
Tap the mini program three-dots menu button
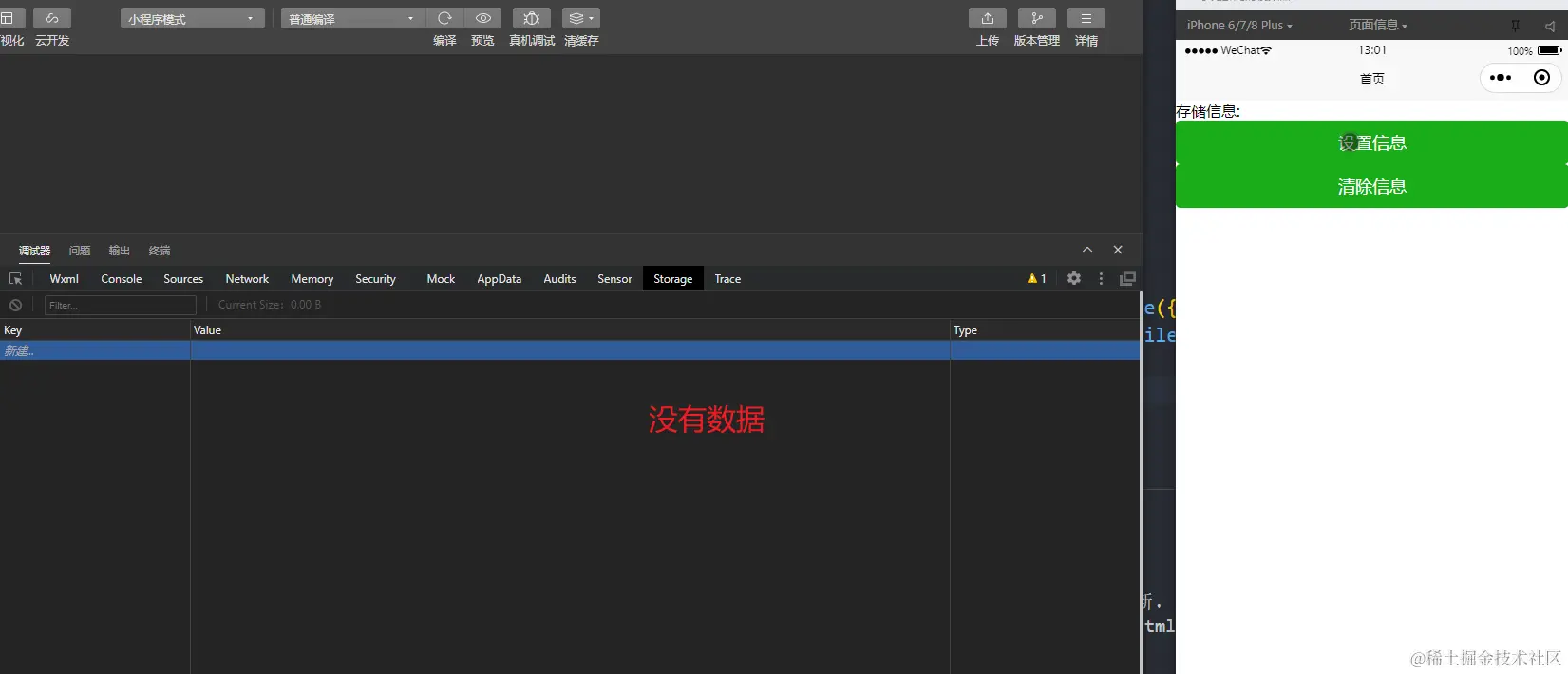pos(1501,78)
